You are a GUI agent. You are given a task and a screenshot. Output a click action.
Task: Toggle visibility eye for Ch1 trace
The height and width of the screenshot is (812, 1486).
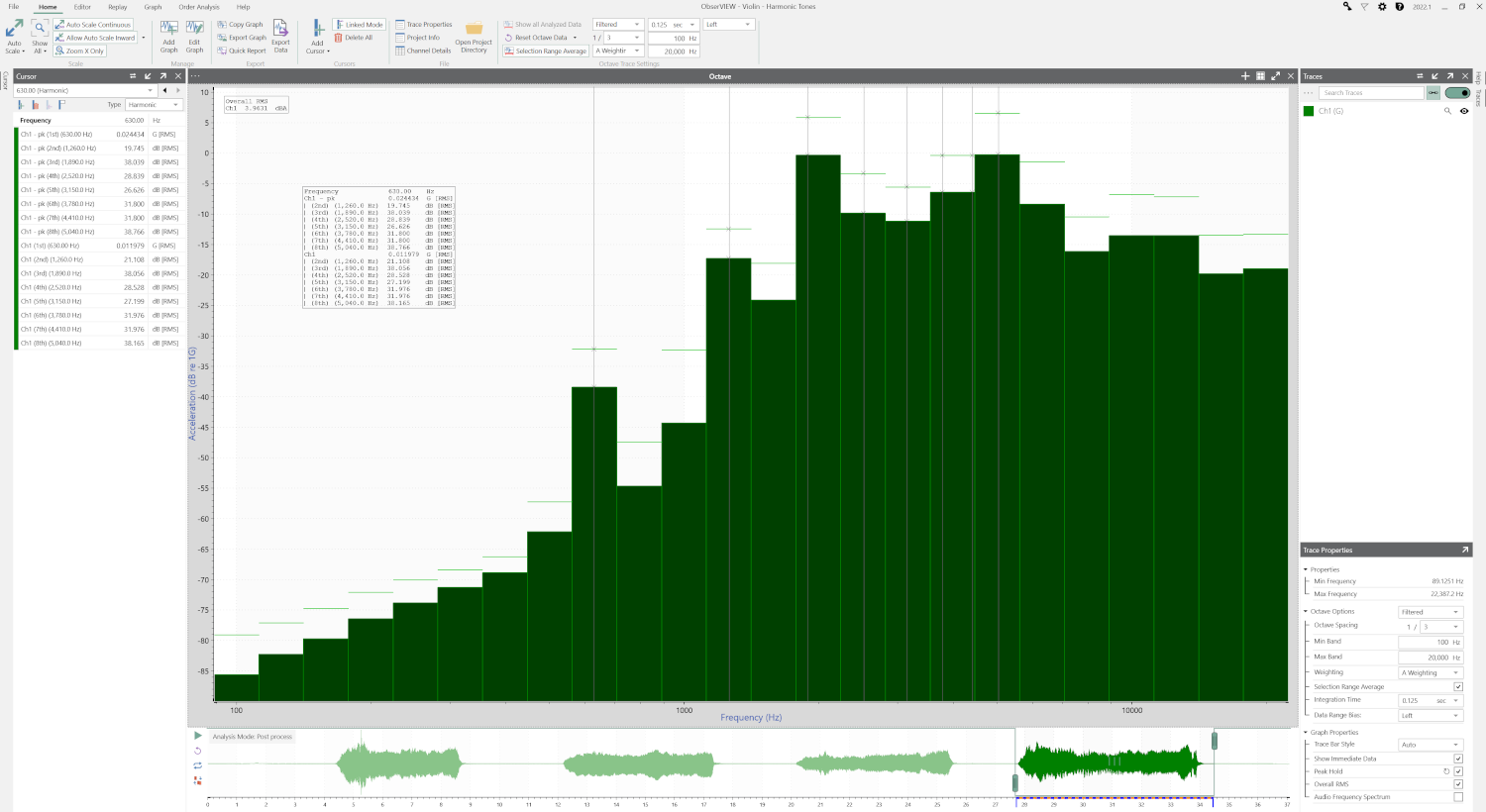click(x=1464, y=111)
